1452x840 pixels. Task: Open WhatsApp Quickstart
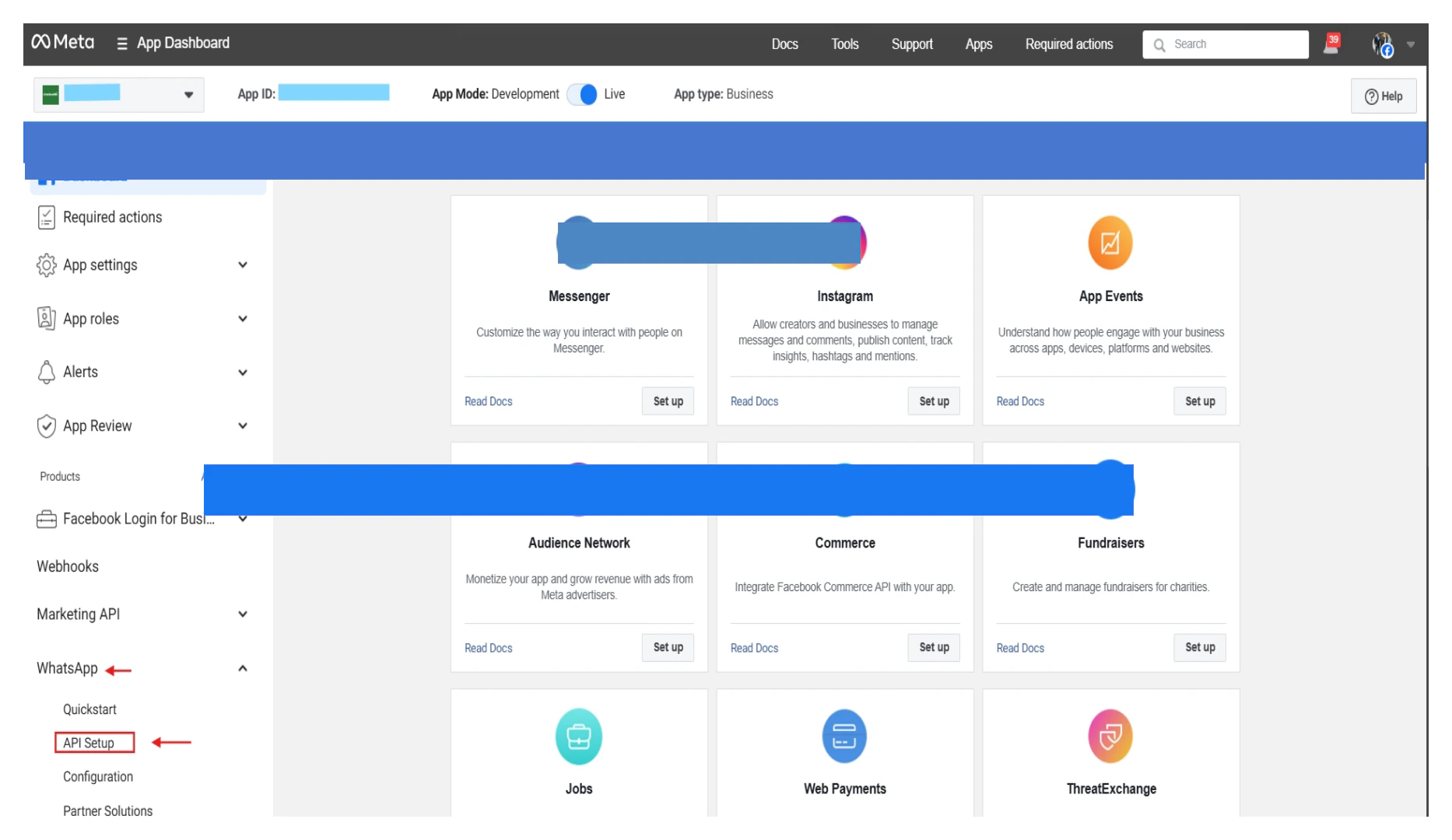pos(89,709)
